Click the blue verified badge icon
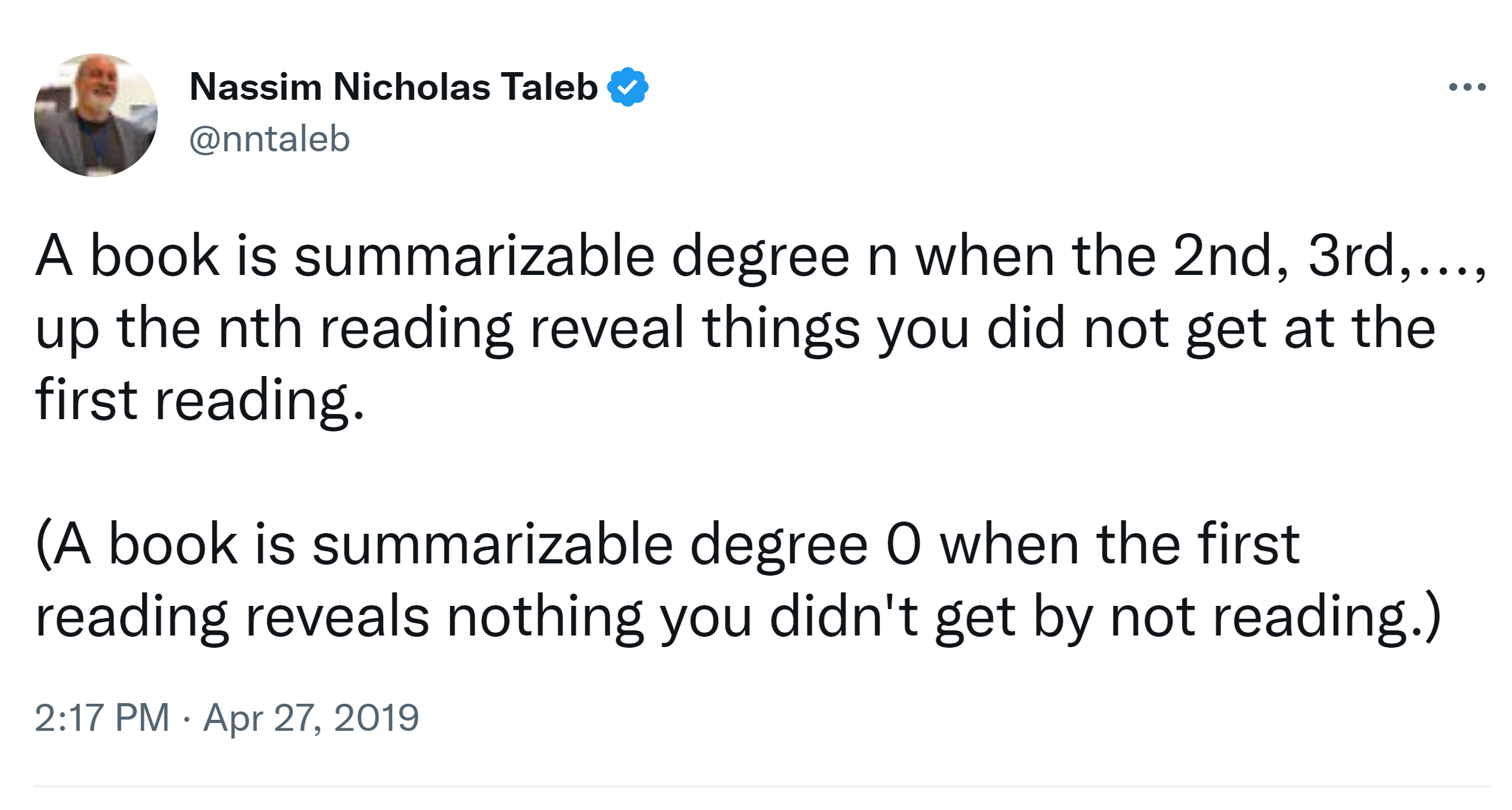The image size is (1512, 810). pyautogui.click(x=627, y=87)
